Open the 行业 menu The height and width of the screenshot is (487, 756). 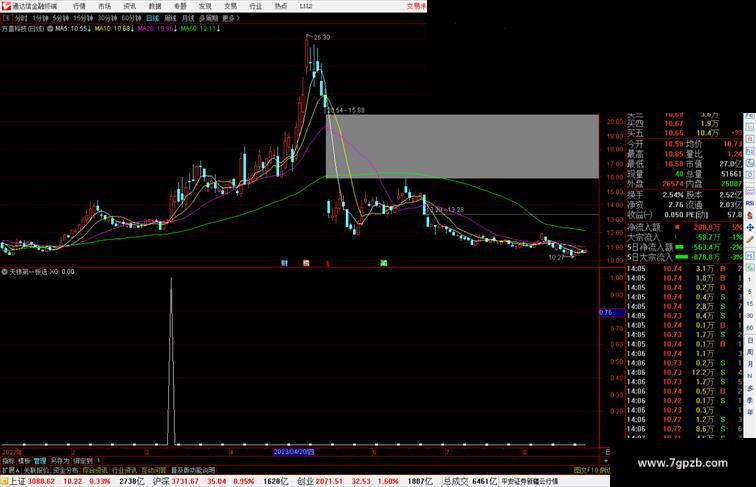point(255,6)
